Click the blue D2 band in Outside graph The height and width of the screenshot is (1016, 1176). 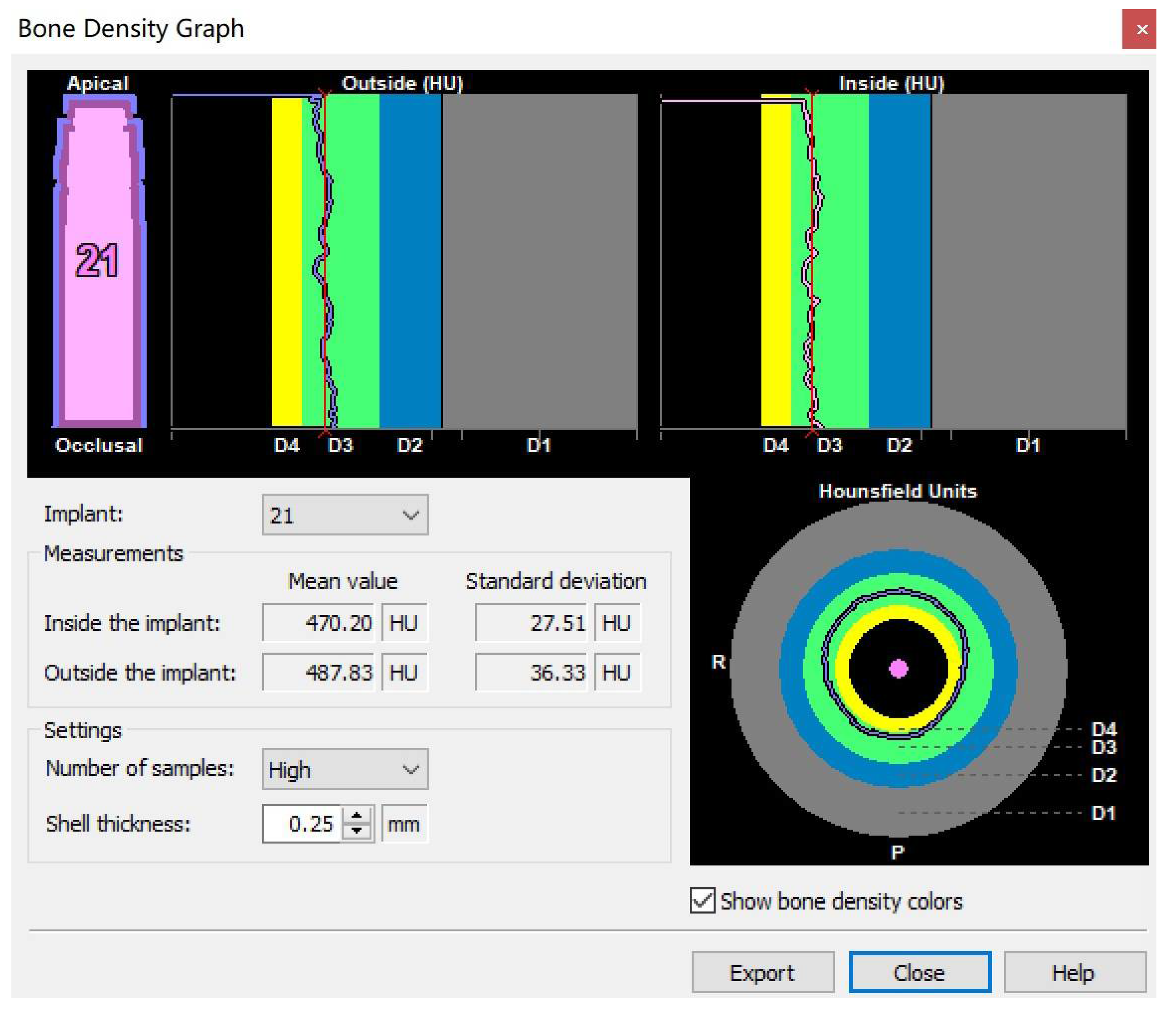[410, 261]
